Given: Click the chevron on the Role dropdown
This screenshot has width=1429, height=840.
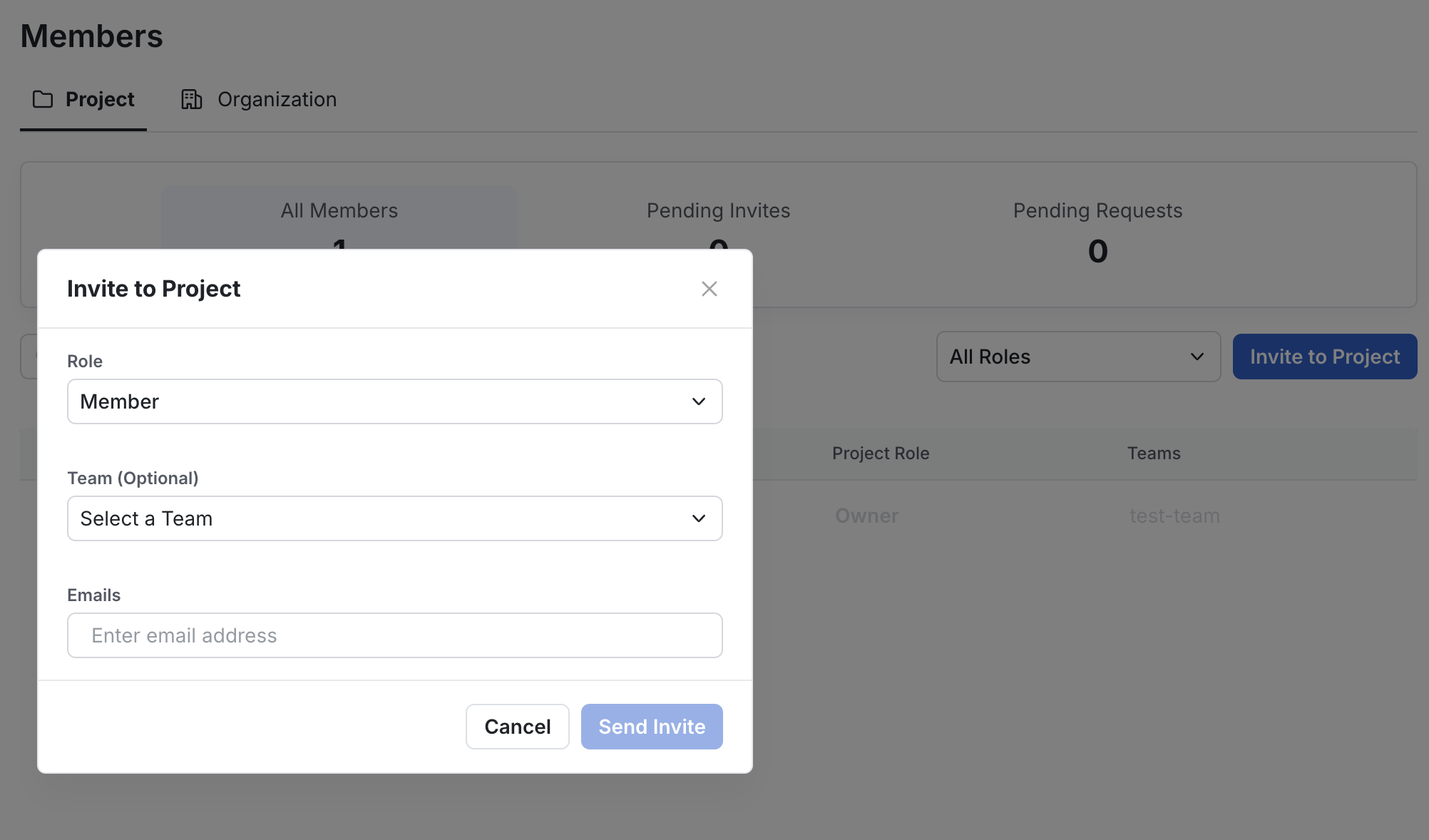Looking at the screenshot, I should point(697,401).
